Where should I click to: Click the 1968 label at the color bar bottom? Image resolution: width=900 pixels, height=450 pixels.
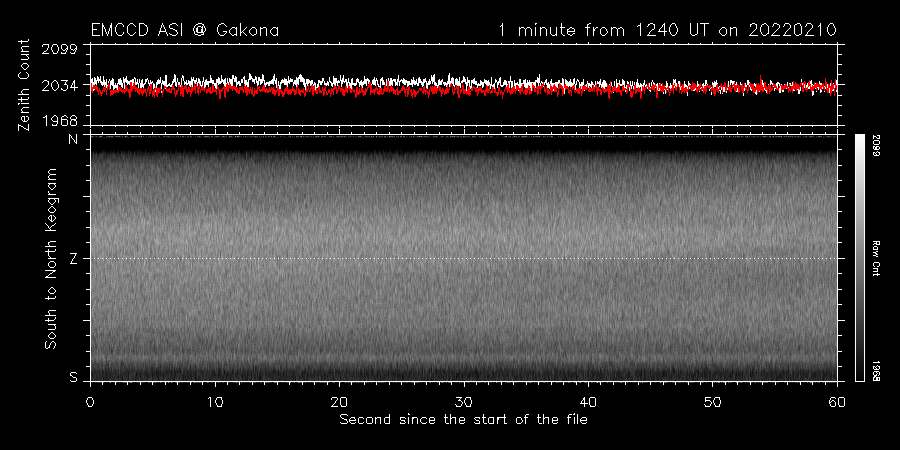click(x=876, y=370)
